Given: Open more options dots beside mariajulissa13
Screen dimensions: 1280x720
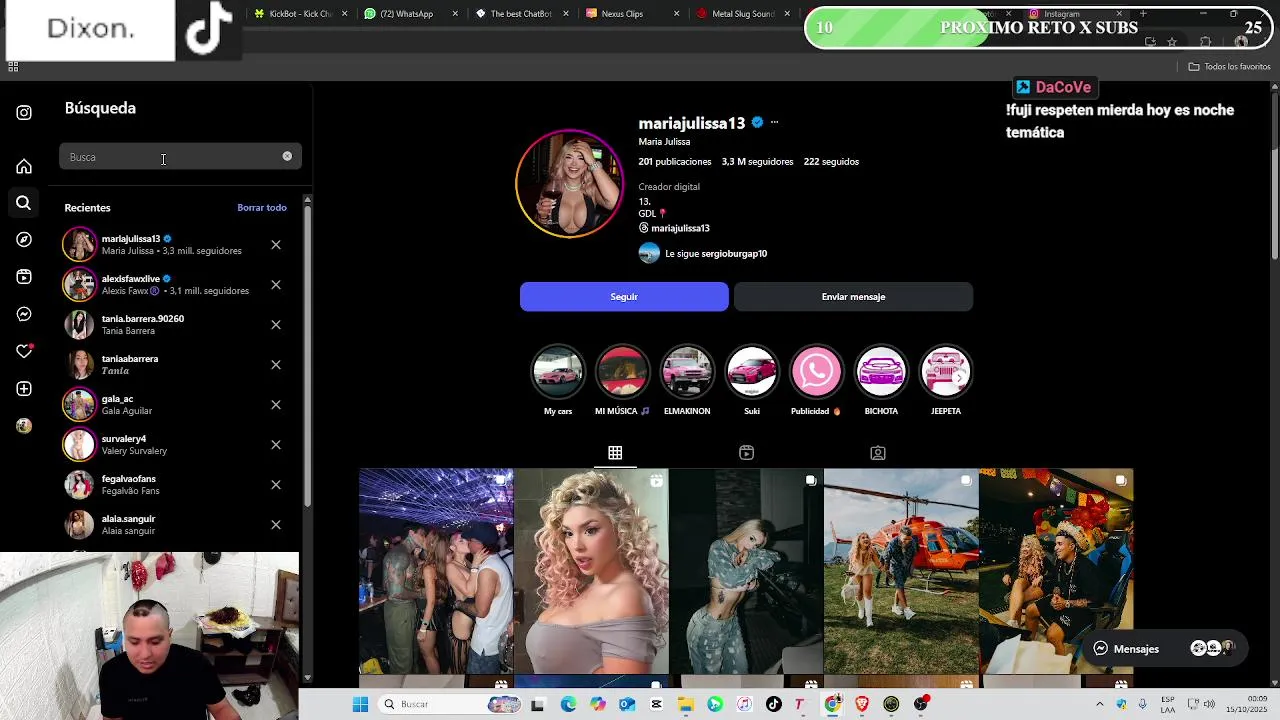Looking at the screenshot, I should click(x=774, y=122).
